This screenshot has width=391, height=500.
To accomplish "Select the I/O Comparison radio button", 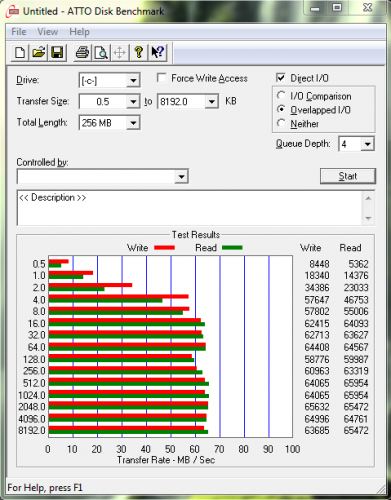I will [281, 96].
